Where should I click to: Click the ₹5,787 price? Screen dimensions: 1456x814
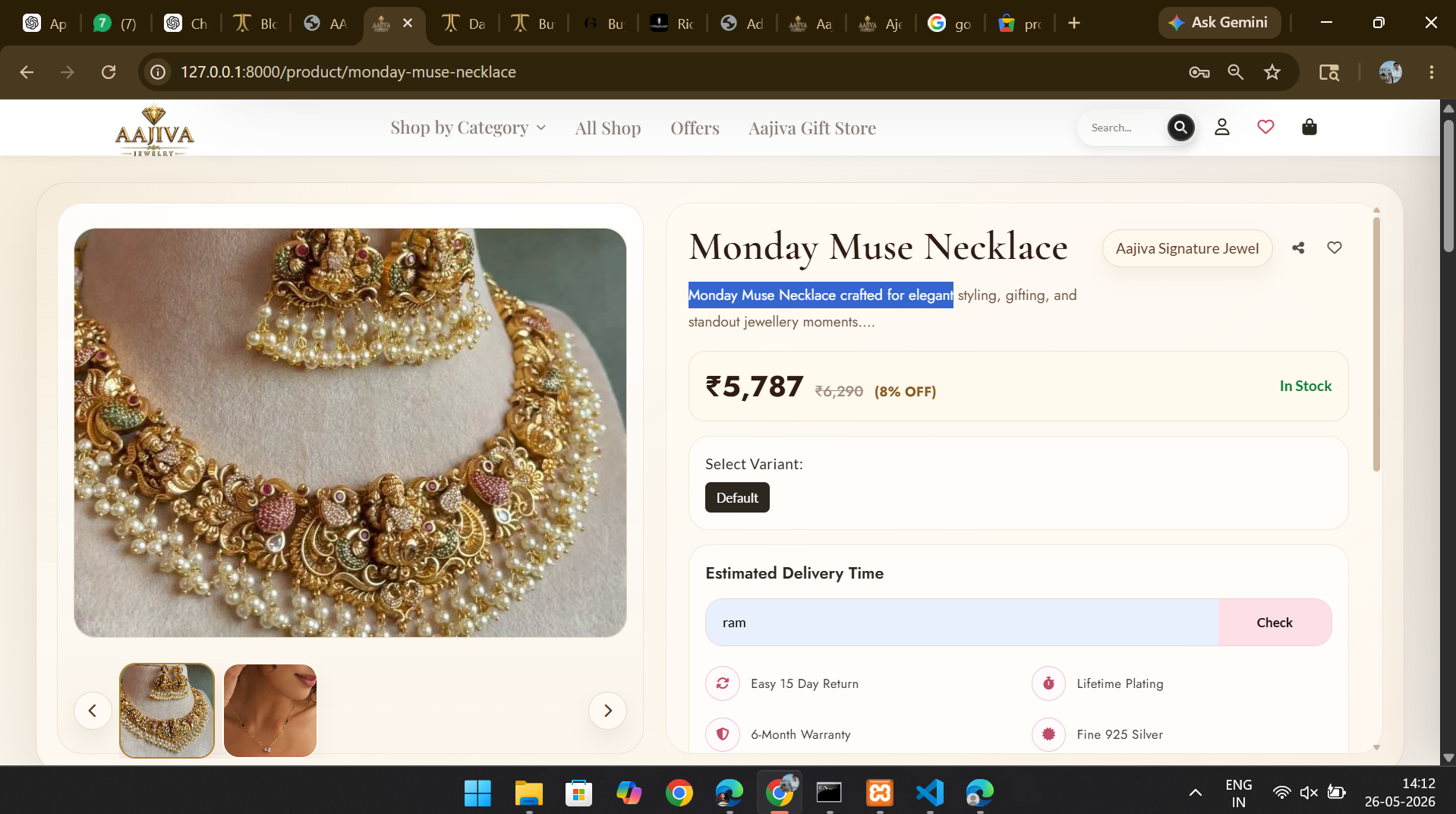pos(754,386)
